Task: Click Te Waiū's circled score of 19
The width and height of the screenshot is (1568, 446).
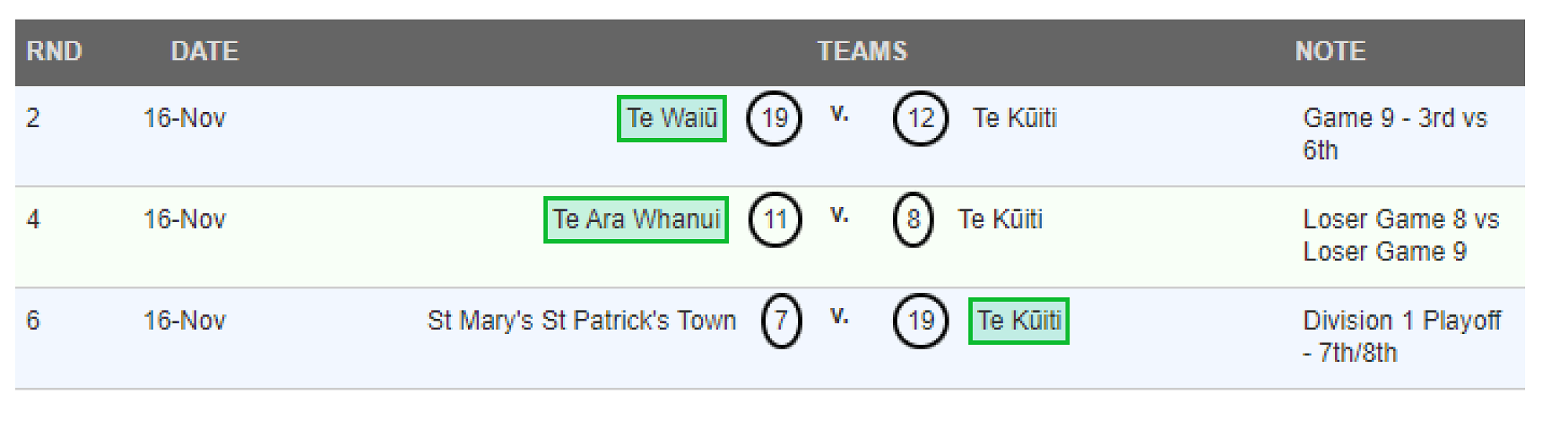Action: (x=774, y=119)
